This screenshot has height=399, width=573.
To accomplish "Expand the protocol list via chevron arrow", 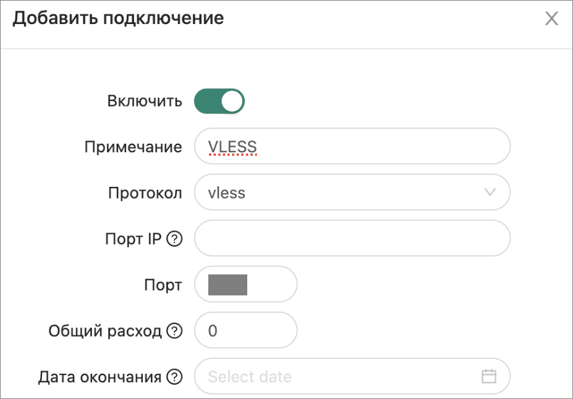I will (490, 192).
